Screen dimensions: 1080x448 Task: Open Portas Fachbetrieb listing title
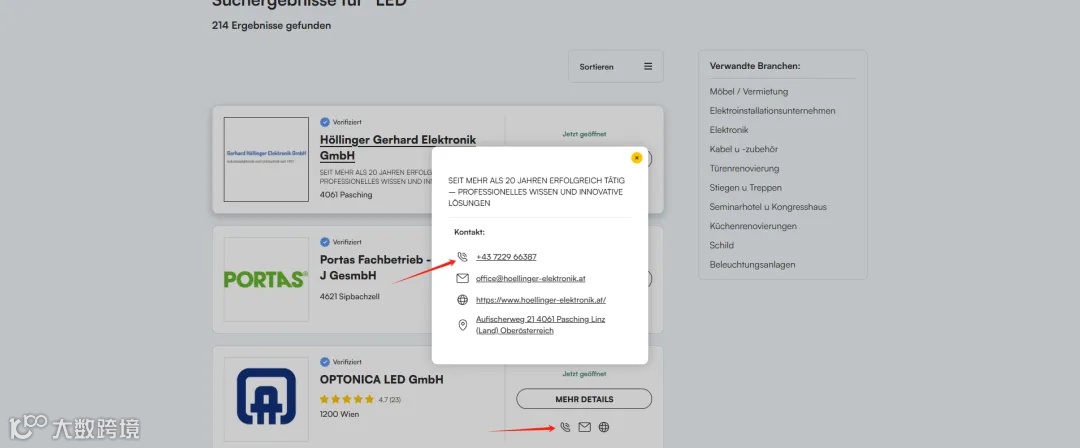(375, 268)
